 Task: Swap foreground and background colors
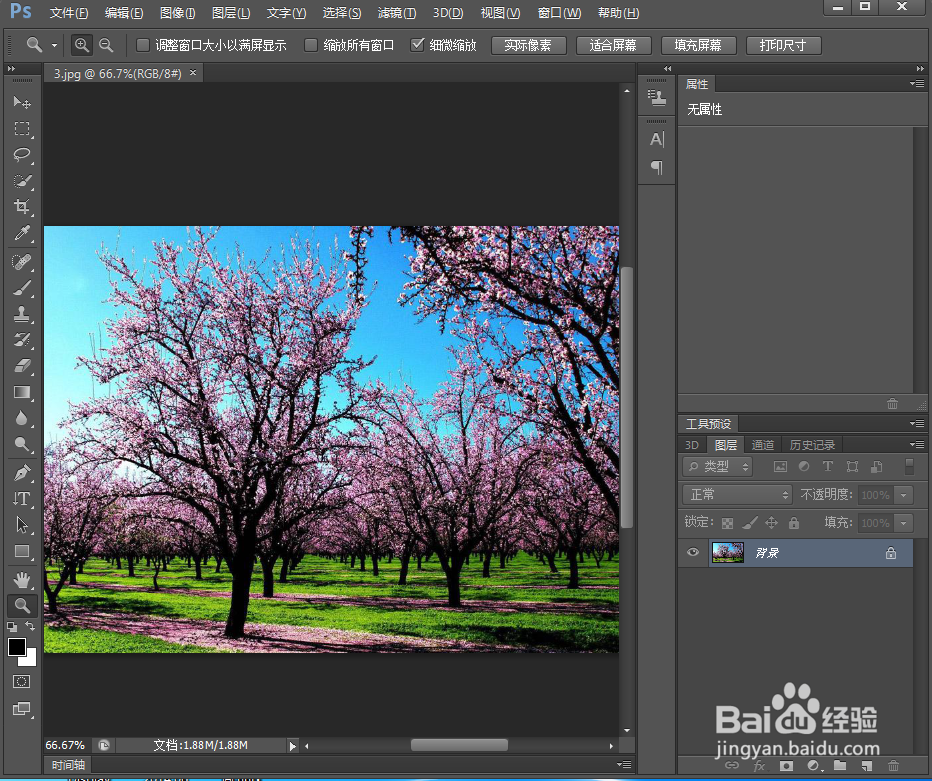pyautogui.click(x=30, y=626)
